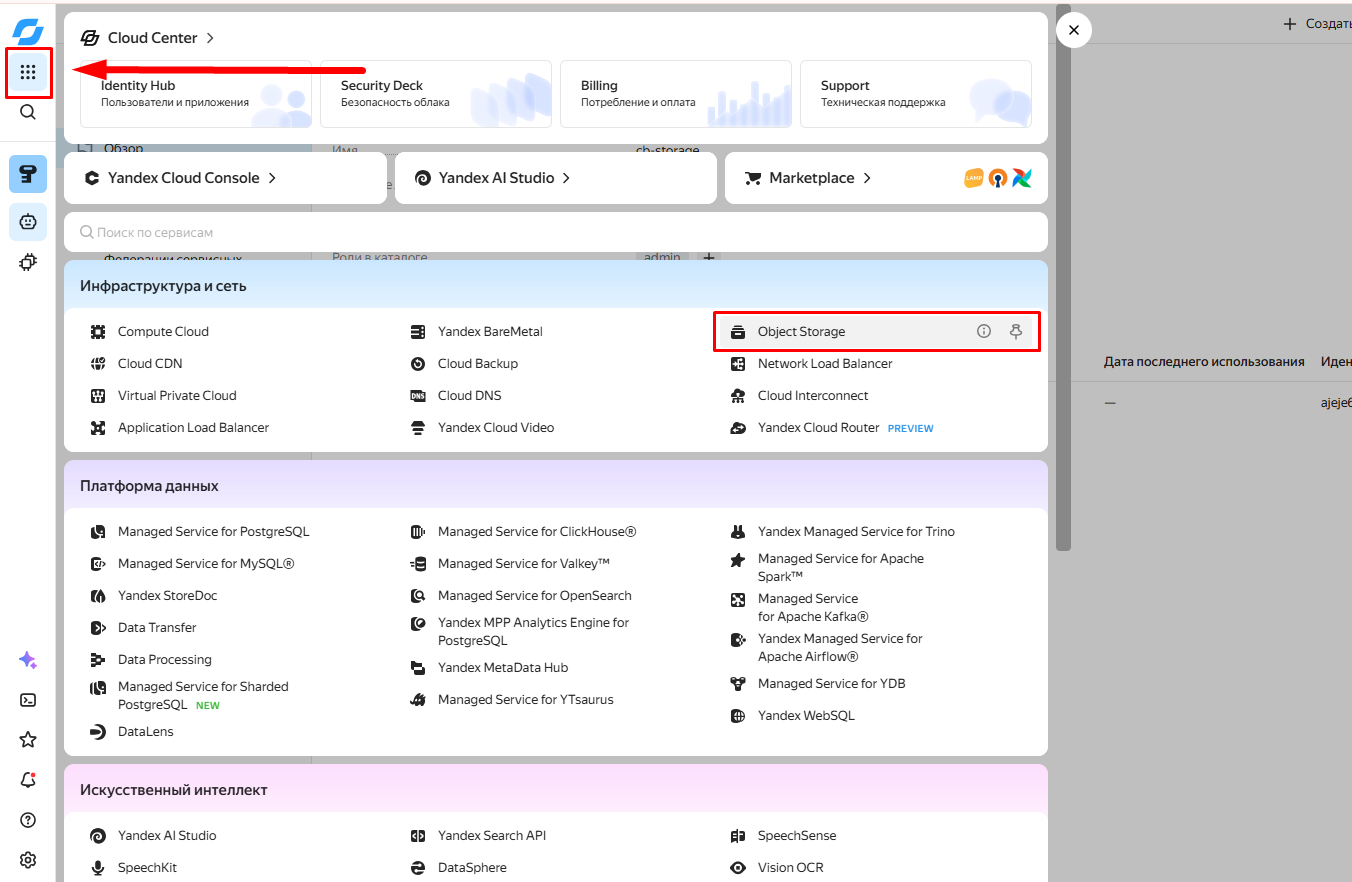Select the chip icon in left sidebar

click(28, 262)
